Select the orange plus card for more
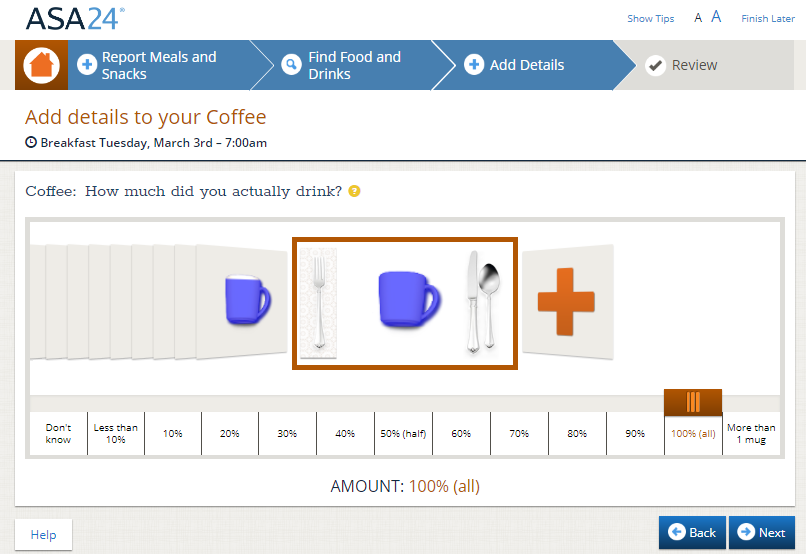 point(566,300)
